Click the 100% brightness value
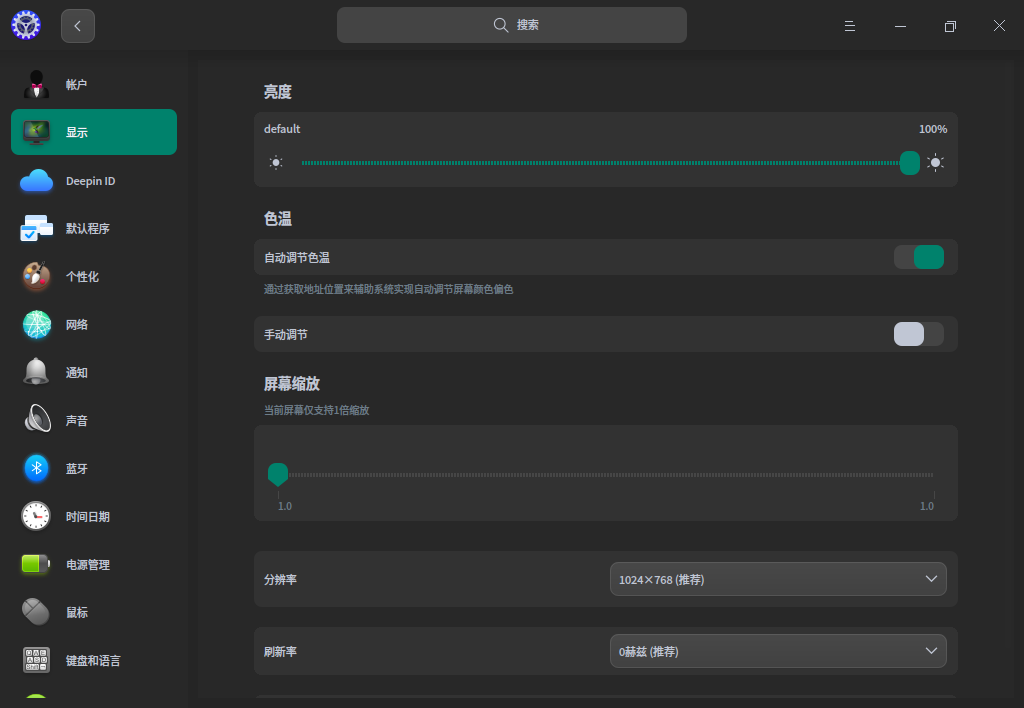This screenshot has width=1024, height=708. click(x=933, y=129)
